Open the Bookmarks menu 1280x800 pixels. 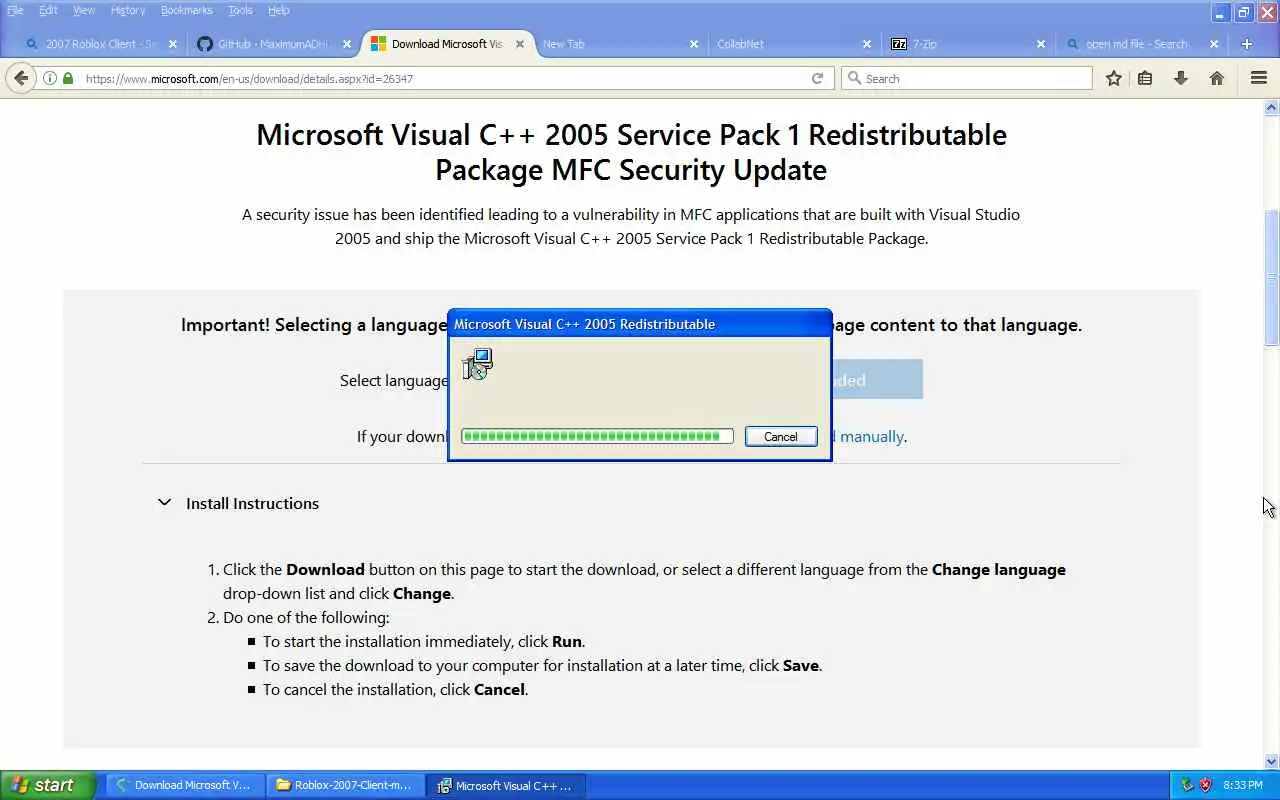pyautogui.click(x=187, y=10)
